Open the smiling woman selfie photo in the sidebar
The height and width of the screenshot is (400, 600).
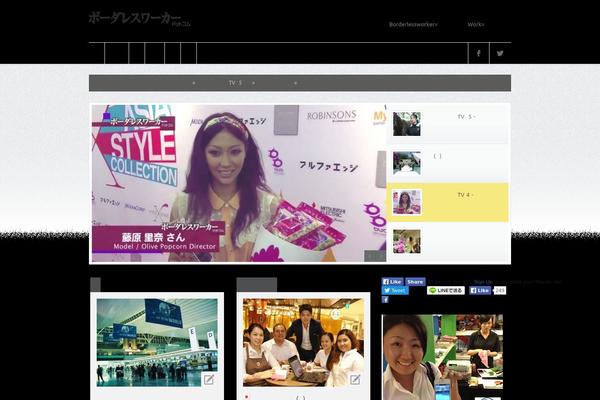[443, 357]
